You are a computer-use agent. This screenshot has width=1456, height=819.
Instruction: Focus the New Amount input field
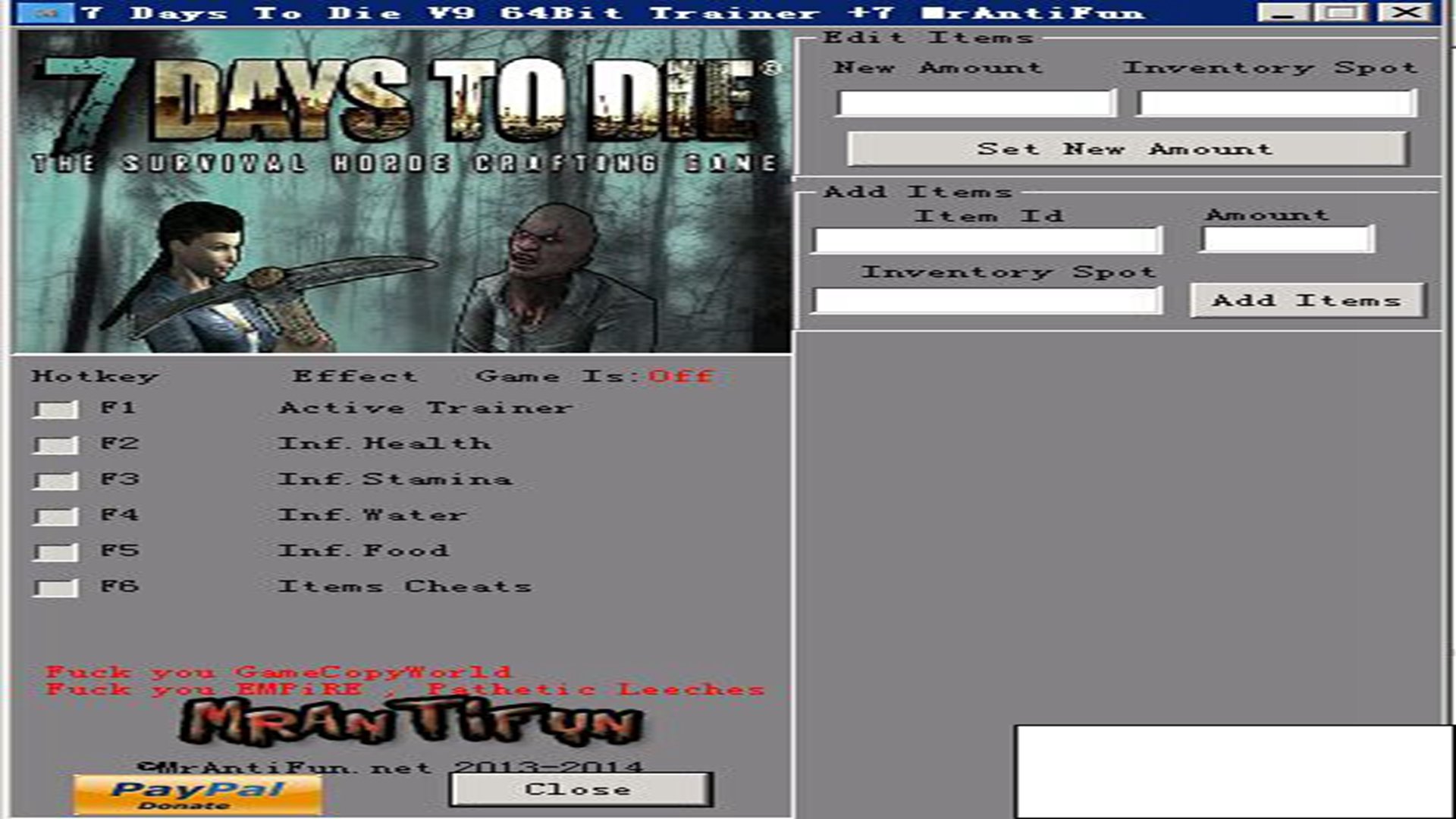click(x=976, y=103)
